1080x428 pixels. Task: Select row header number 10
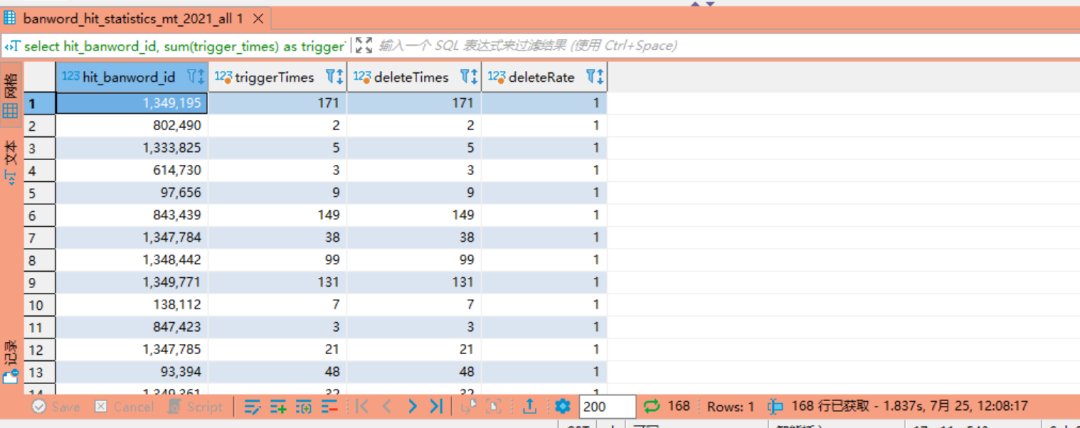point(40,305)
